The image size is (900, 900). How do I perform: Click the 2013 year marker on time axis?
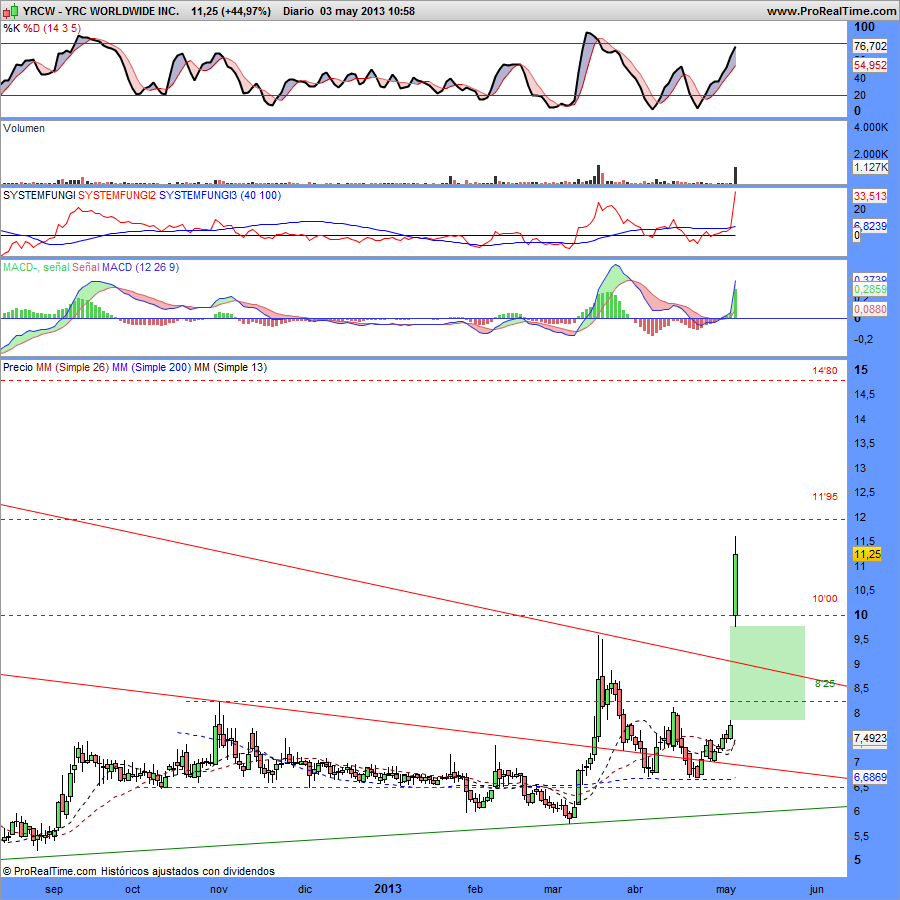click(x=388, y=889)
